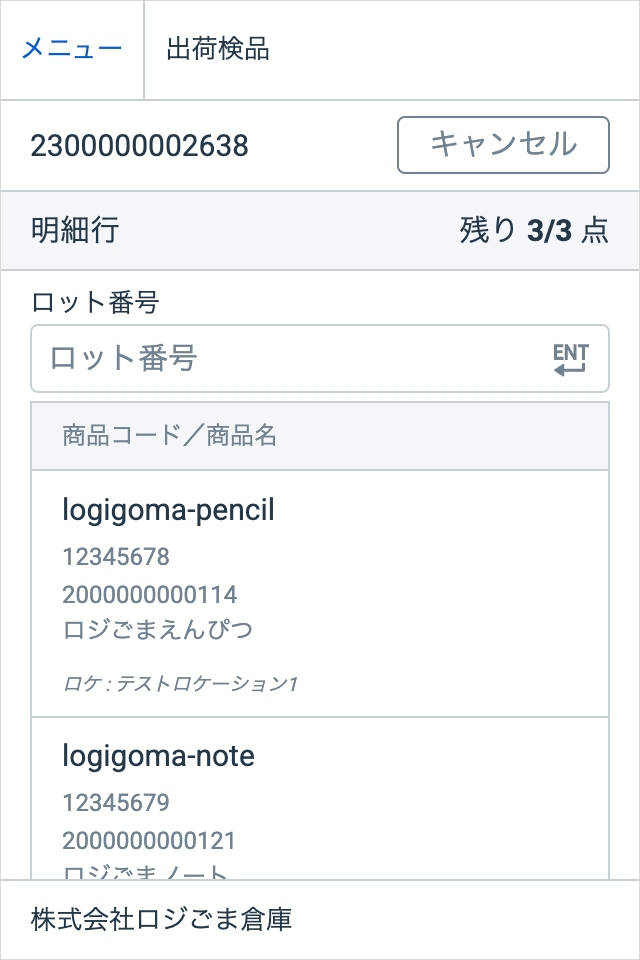Screen dimensions: 640x960
Task: Click the ENT enter icon
Action: coord(570,358)
